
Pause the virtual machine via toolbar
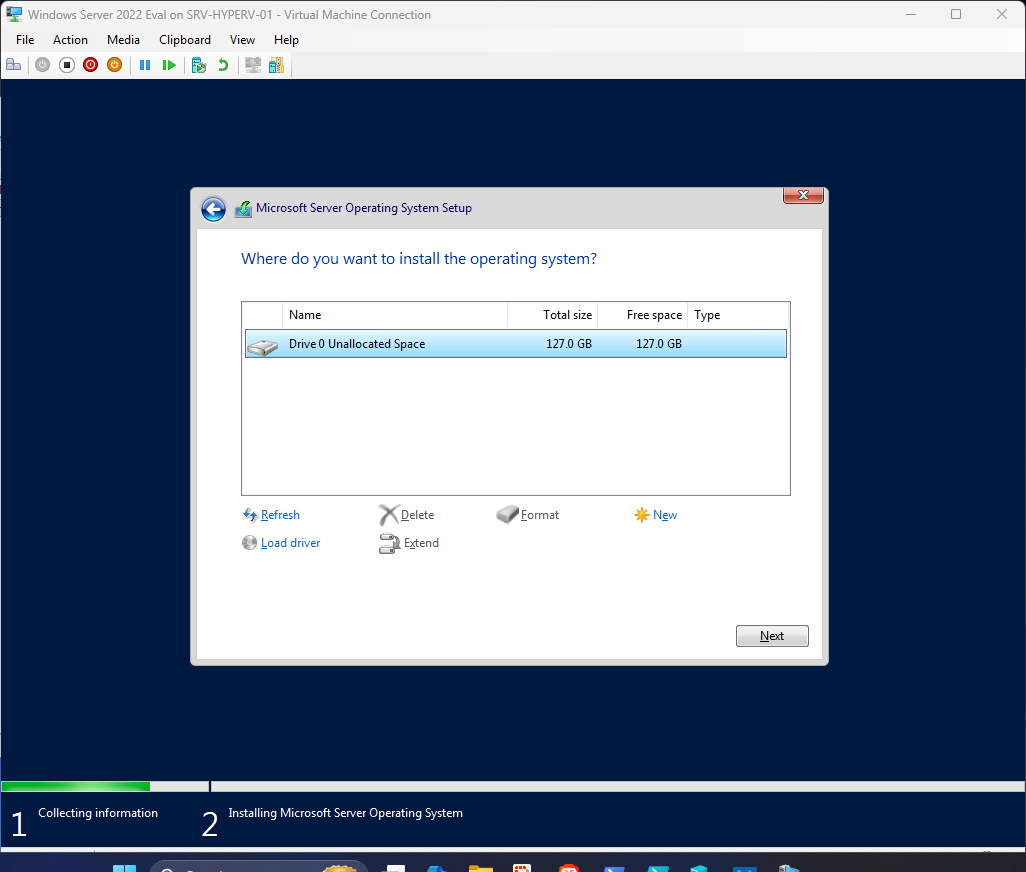coord(145,64)
